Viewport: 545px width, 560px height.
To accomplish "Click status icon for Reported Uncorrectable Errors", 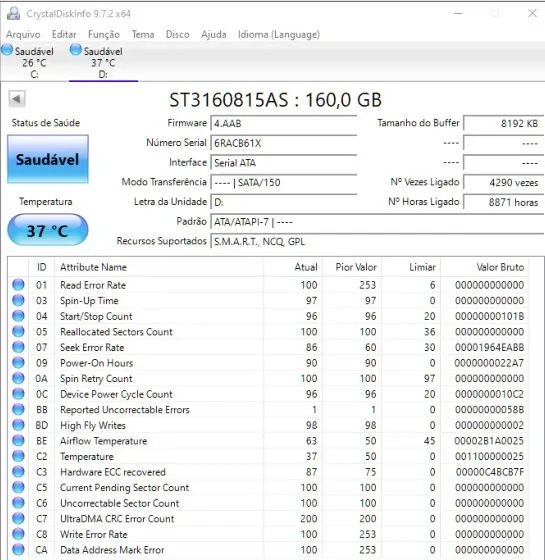I will pos(18,409).
